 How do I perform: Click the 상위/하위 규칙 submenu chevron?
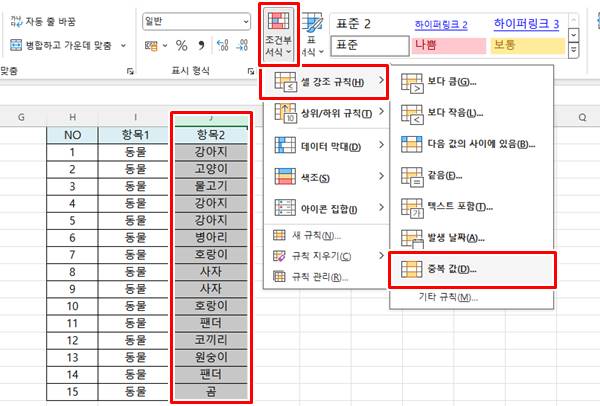point(381,111)
